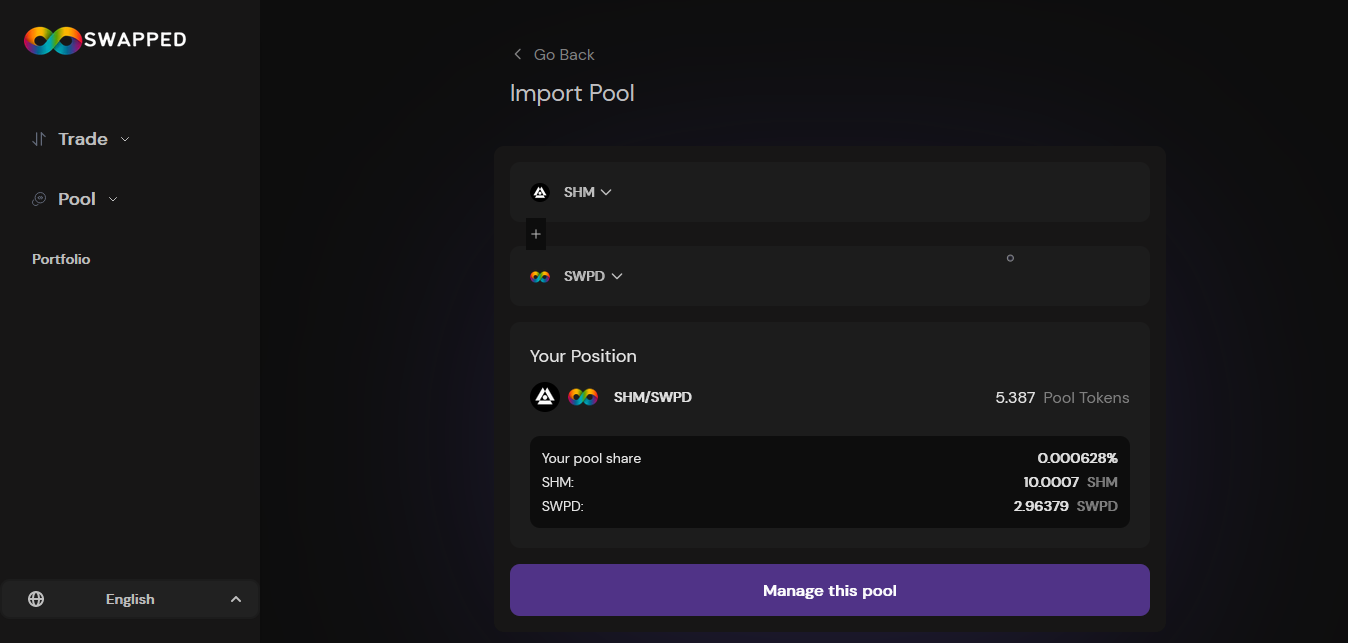Select the Trade menu item

pyautogui.click(x=83, y=139)
